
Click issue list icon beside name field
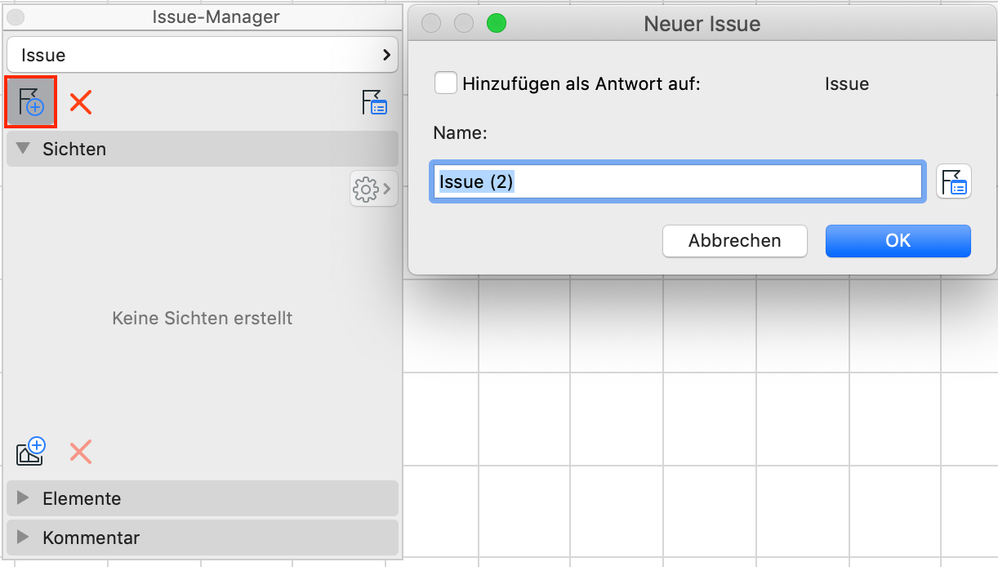point(955,182)
